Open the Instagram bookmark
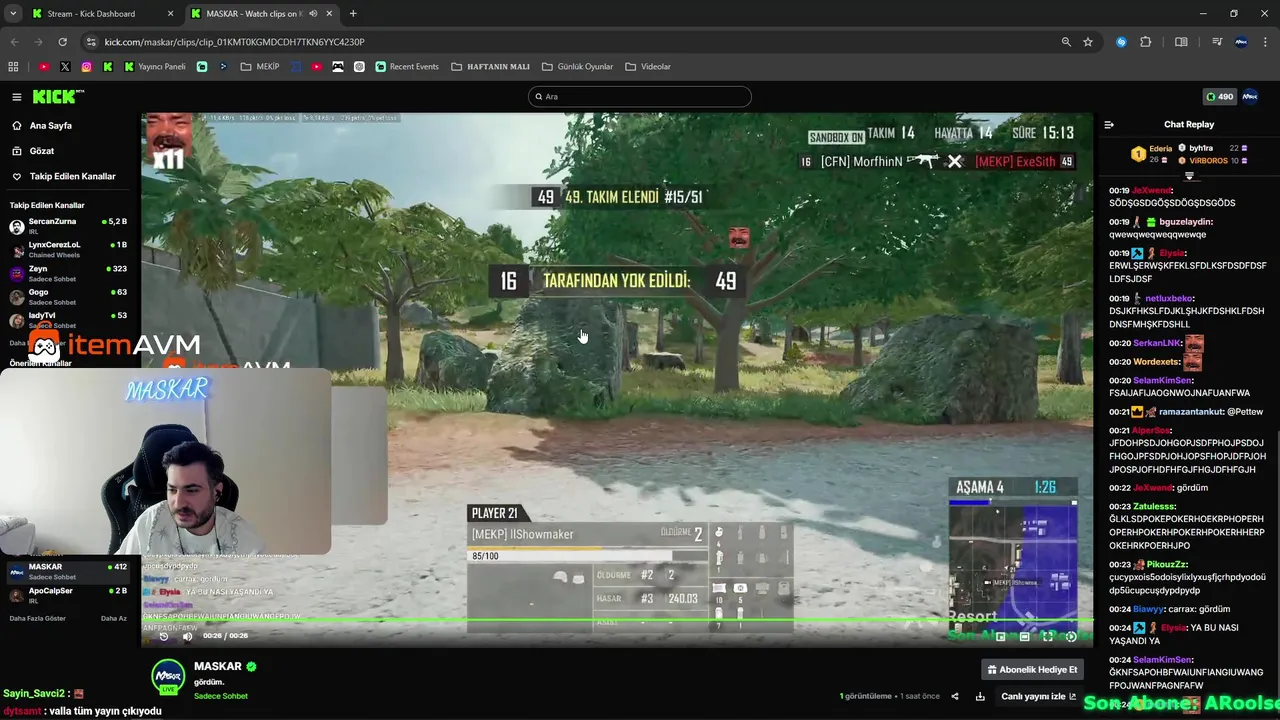 click(87, 67)
